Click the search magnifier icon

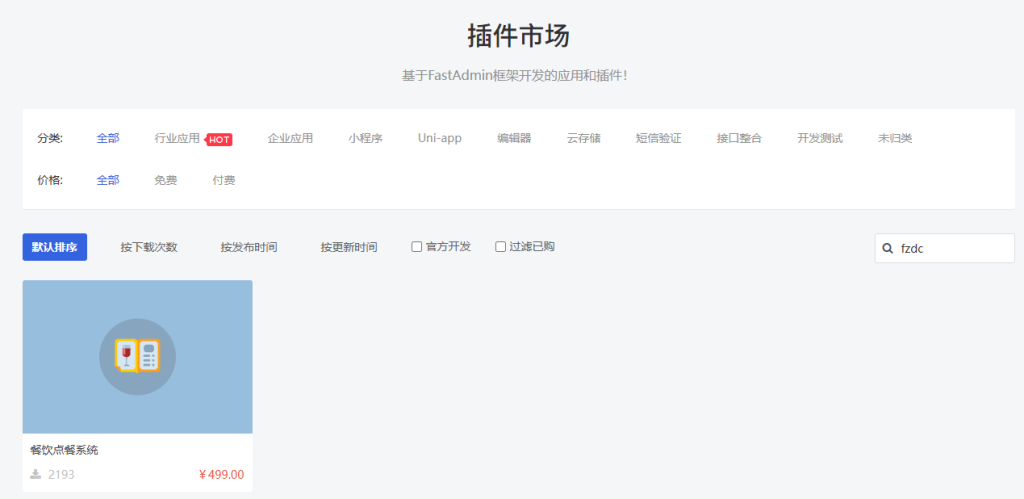[887, 249]
